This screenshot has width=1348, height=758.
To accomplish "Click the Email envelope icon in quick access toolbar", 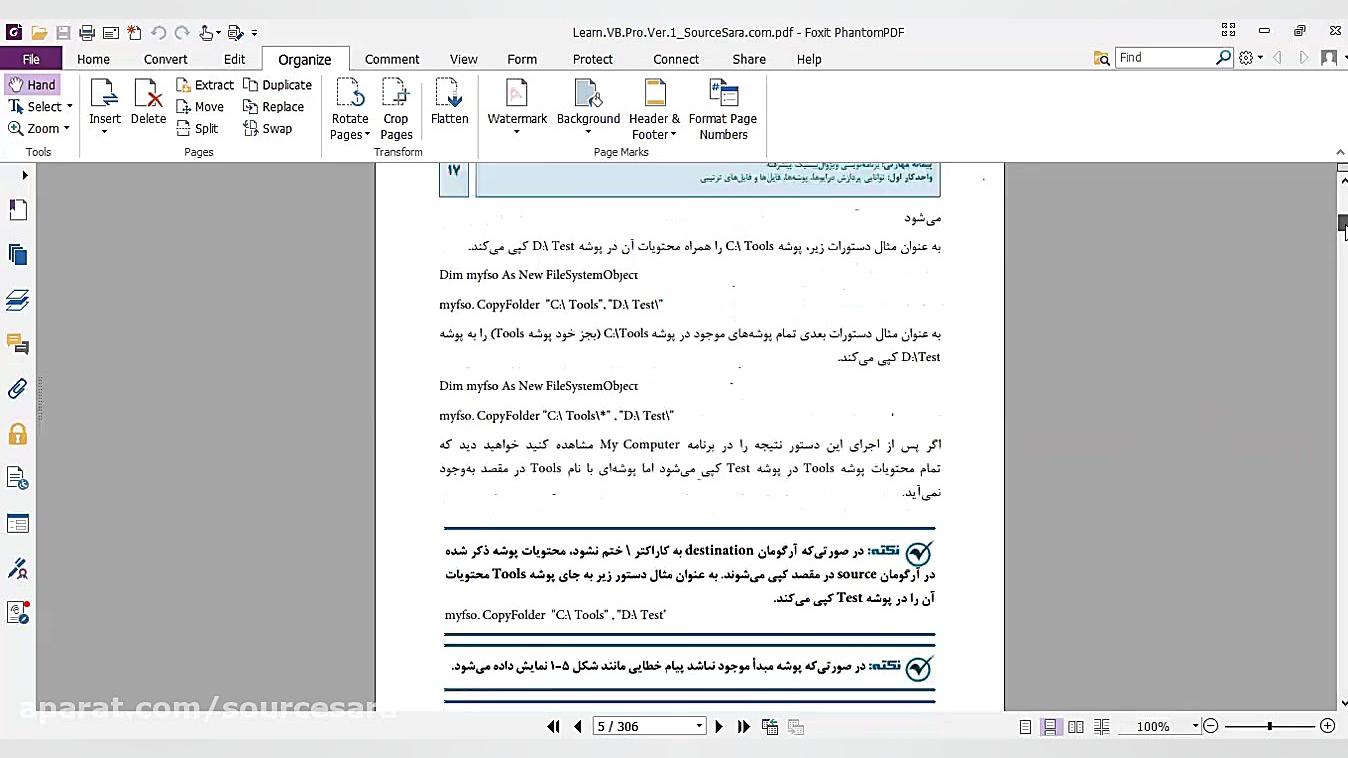I will click(111, 33).
